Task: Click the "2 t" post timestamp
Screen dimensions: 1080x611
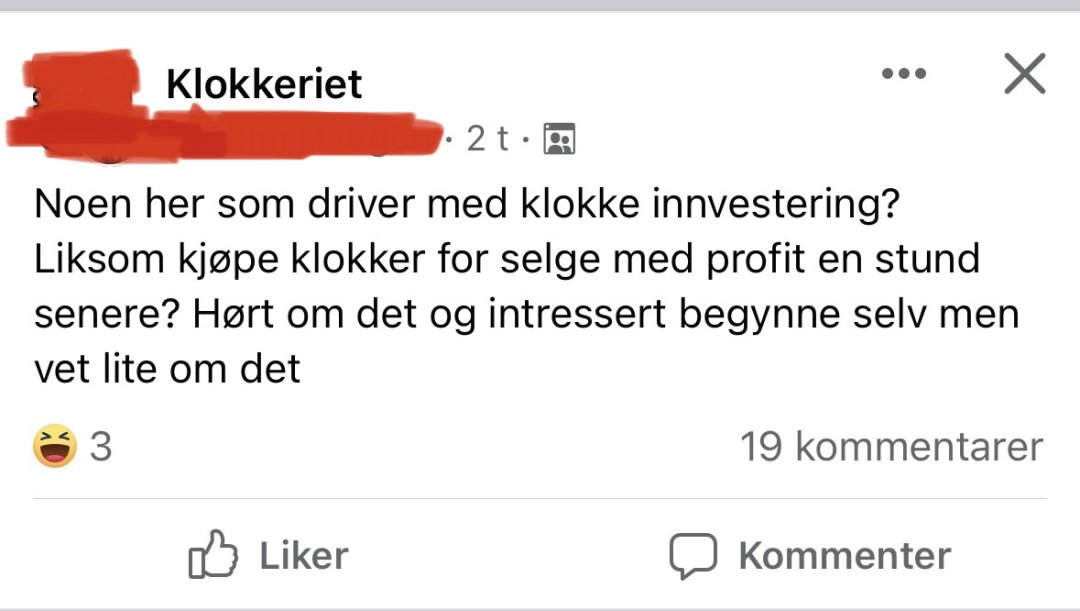Action: coord(486,139)
